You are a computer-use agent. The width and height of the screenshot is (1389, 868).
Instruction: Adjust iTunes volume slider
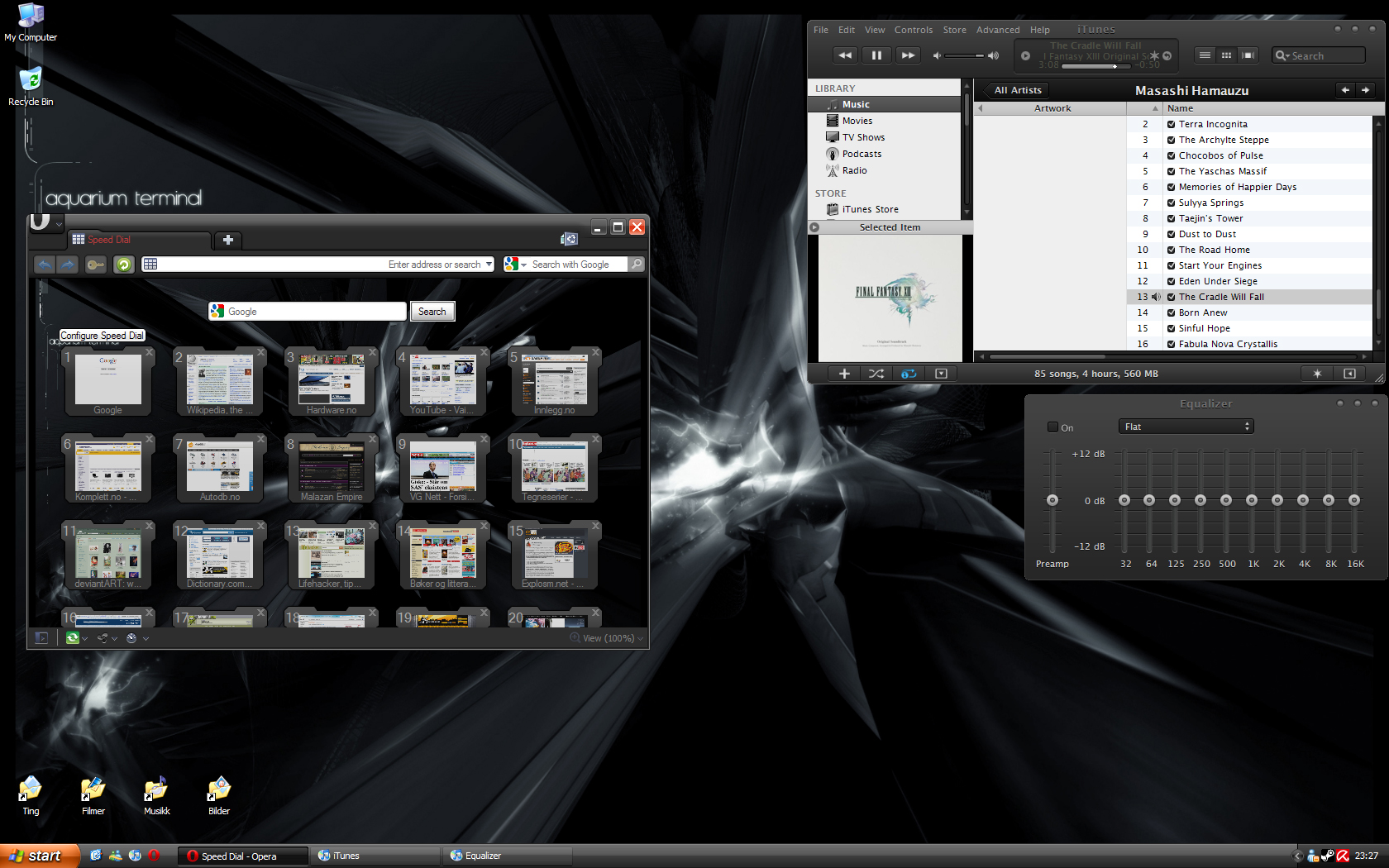[965, 55]
